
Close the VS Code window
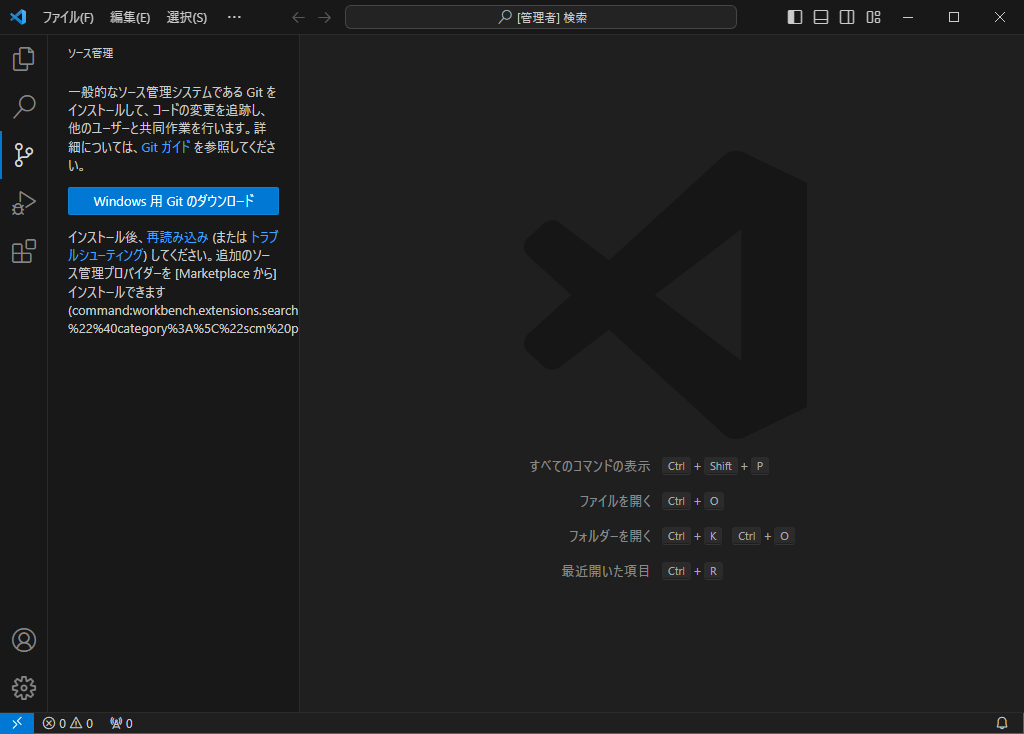tap(999, 17)
